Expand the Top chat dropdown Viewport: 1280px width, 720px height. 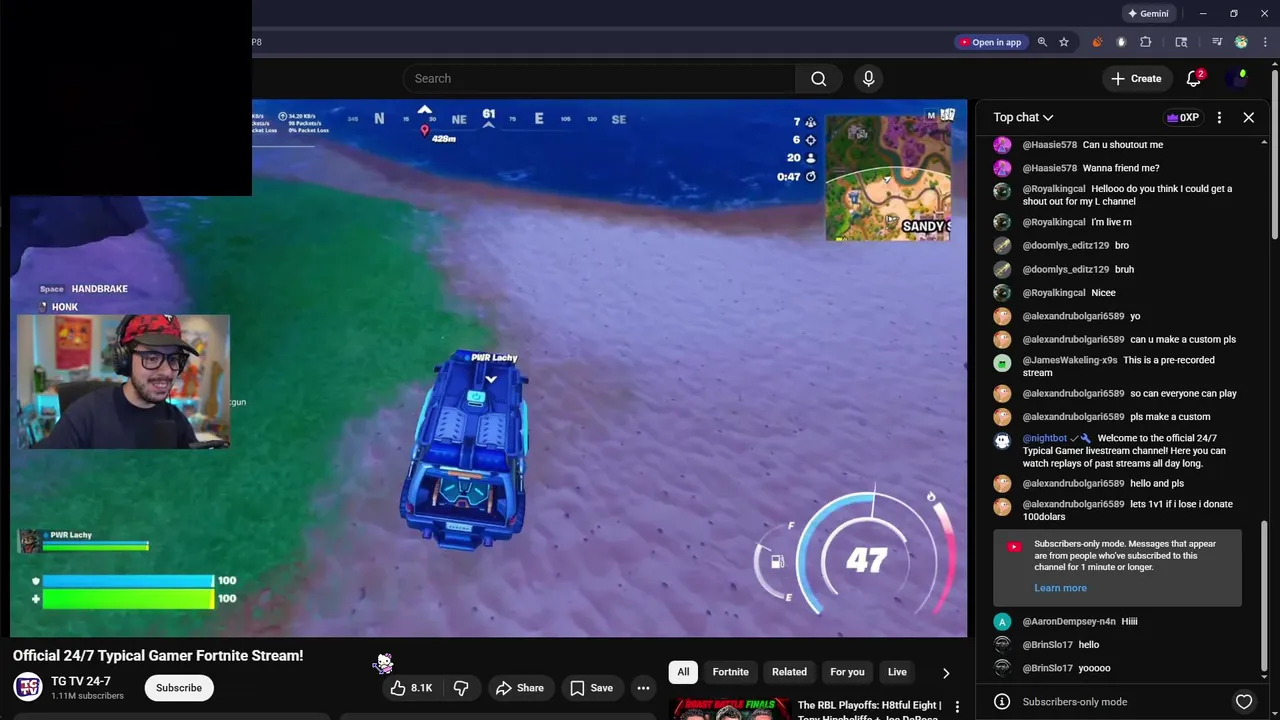(x=1023, y=118)
